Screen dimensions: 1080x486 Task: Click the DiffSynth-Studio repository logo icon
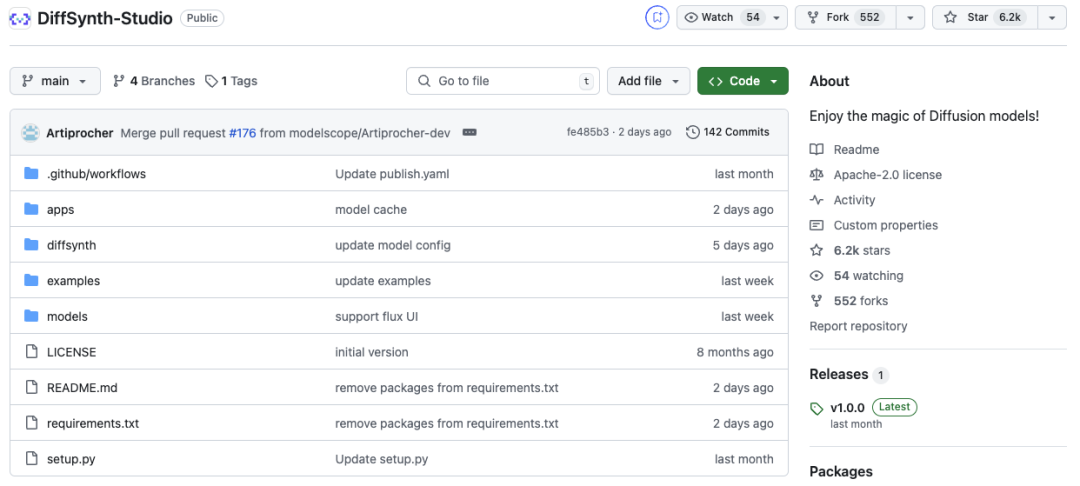pyautogui.click(x=19, y=18)
